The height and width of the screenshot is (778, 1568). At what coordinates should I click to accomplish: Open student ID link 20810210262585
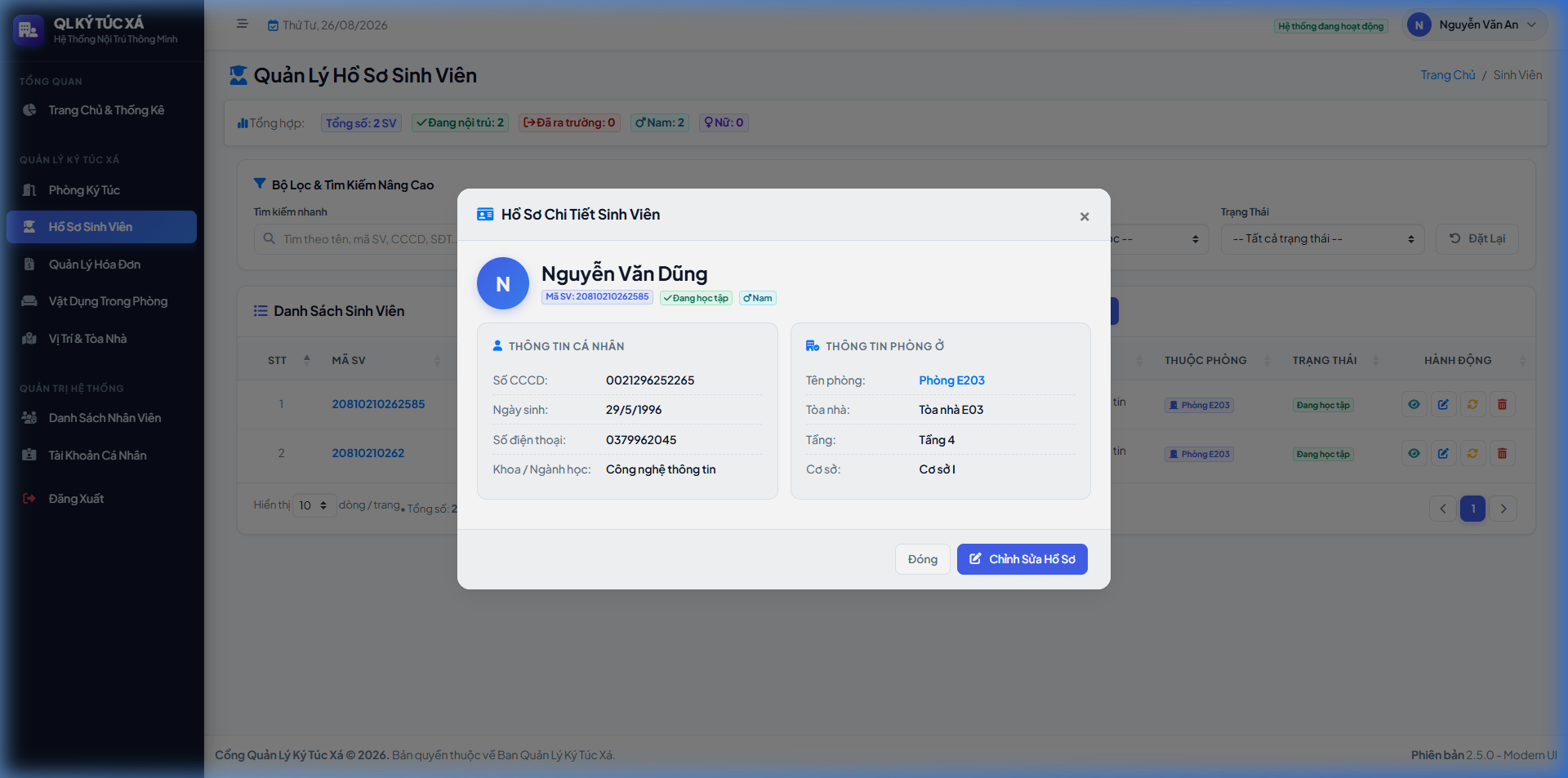pyautogui.click(x=378, y=404)
